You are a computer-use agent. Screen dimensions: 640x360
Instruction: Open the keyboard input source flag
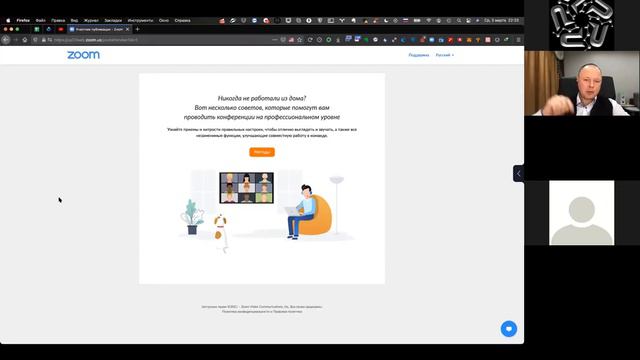(405, 20)
